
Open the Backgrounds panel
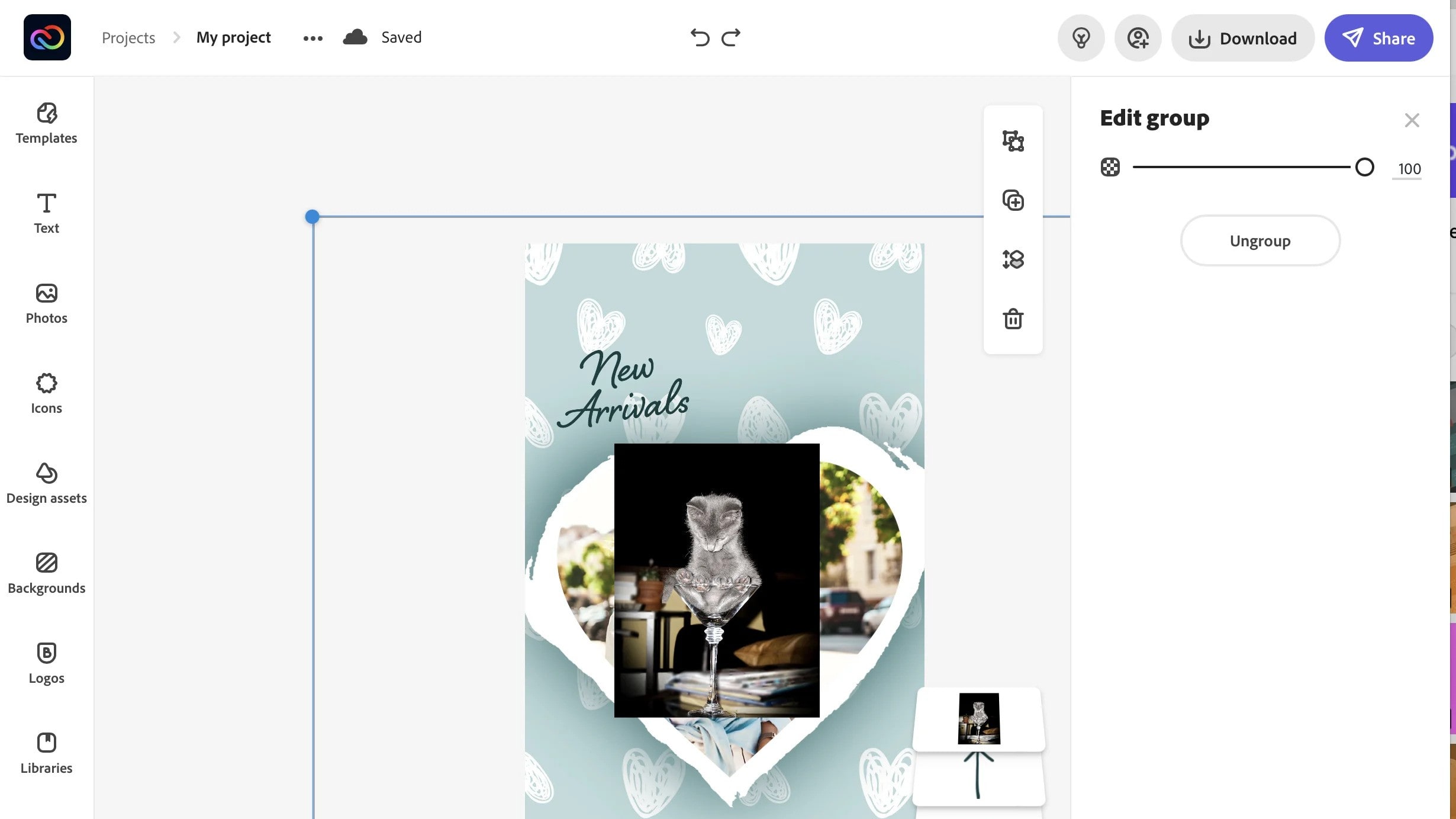pyautogui.click(x=46, y=571)
